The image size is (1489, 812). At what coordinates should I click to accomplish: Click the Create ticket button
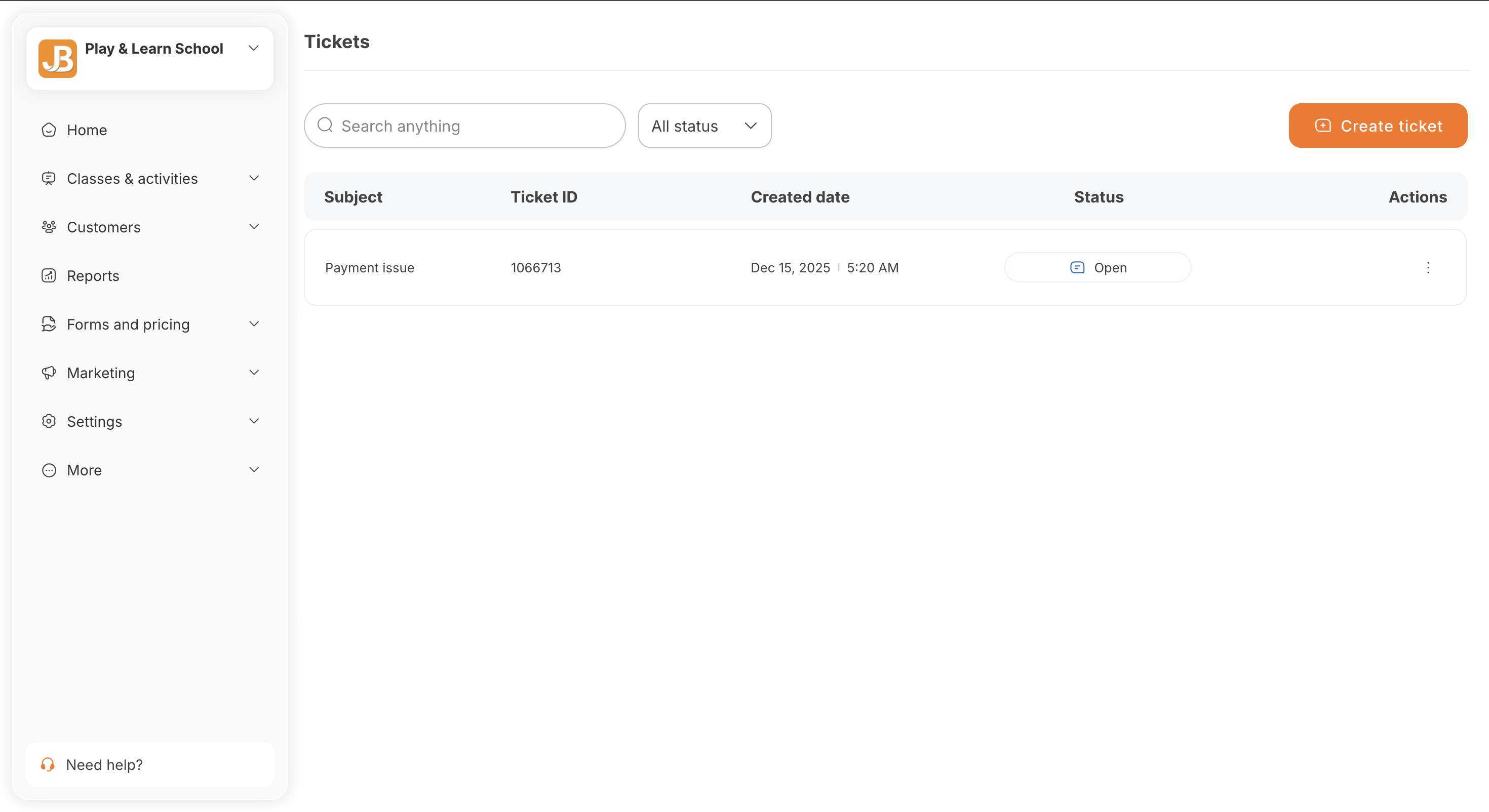pos(1378,126)
